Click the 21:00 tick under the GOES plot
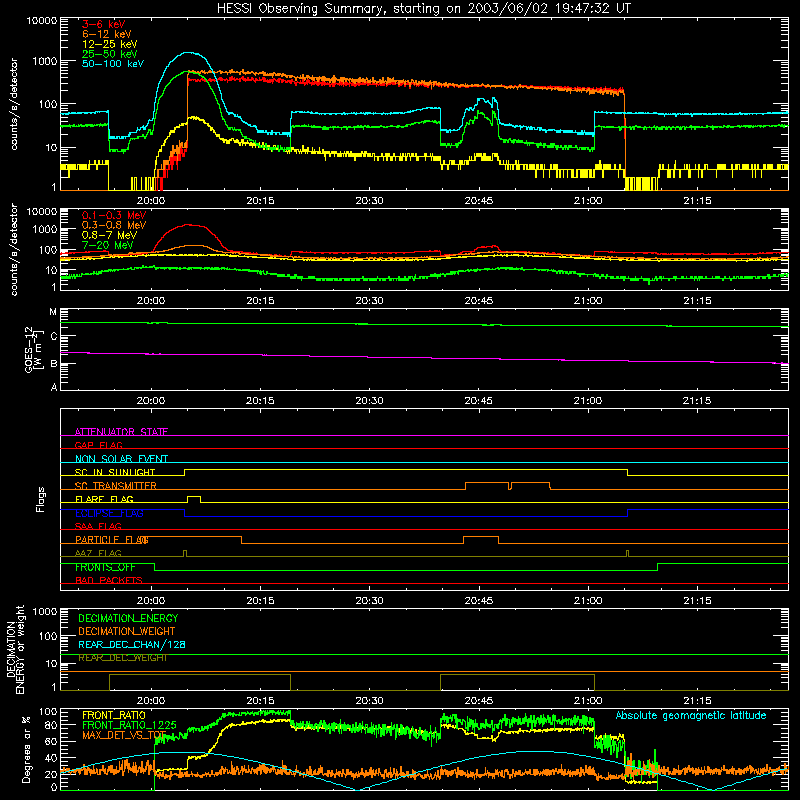This screenshot has height=800, width=800. pos(588,401)
